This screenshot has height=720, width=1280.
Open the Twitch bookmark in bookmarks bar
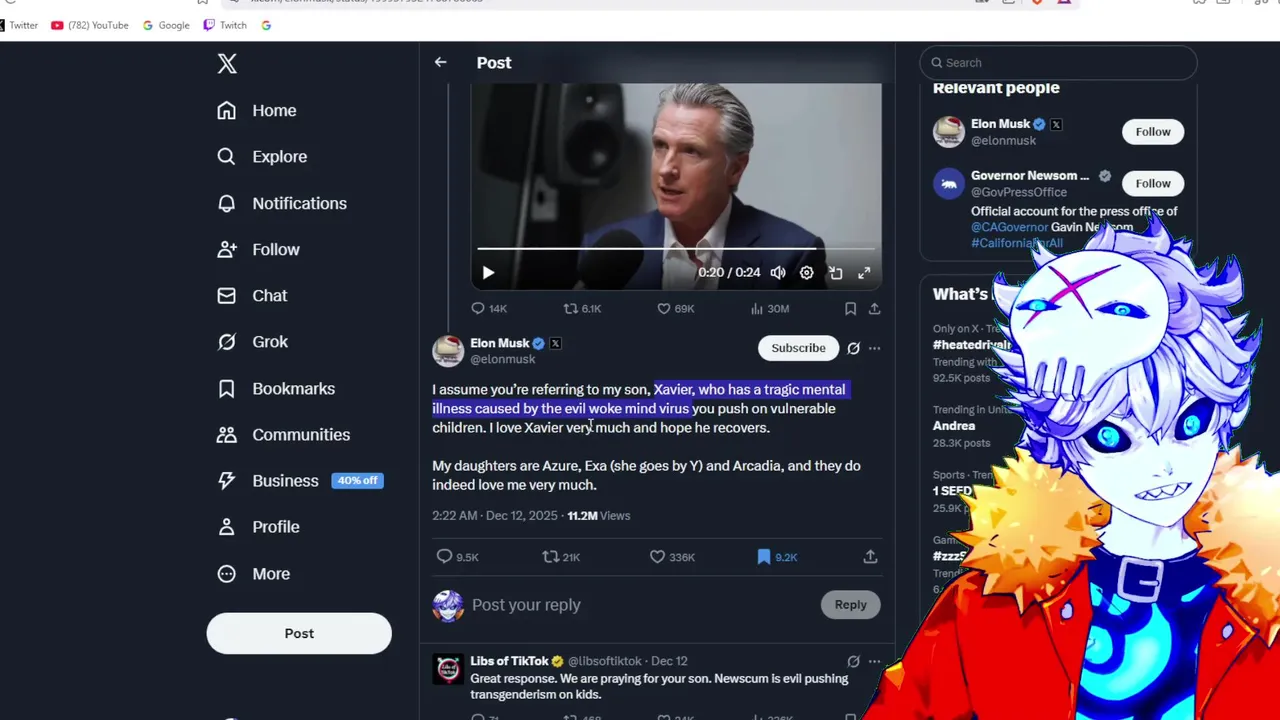225,25
